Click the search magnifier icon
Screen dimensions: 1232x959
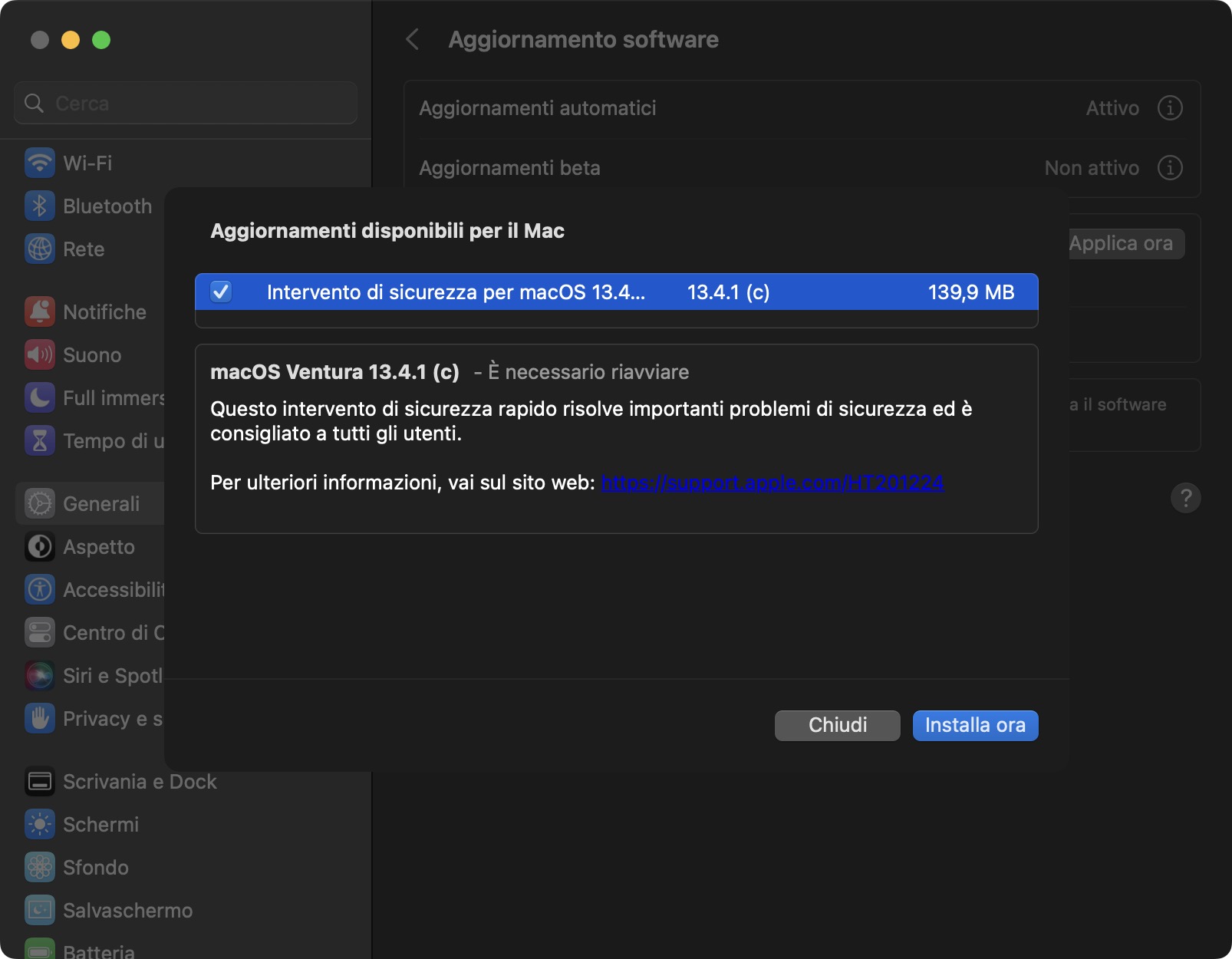[x=34, y=103]
